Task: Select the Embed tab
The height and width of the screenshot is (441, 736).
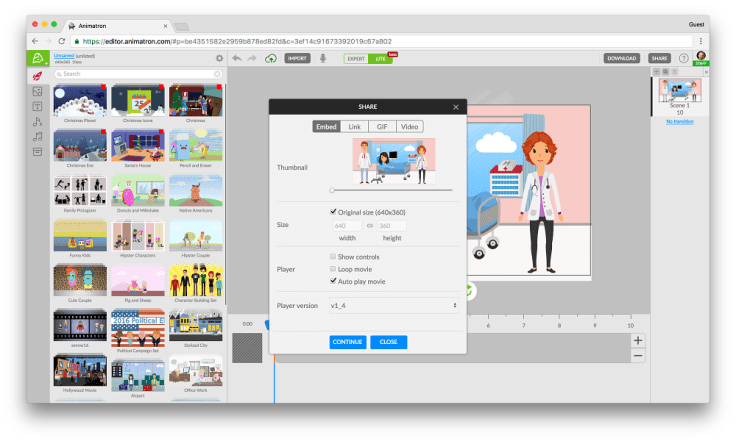Action: pos(326,127)
